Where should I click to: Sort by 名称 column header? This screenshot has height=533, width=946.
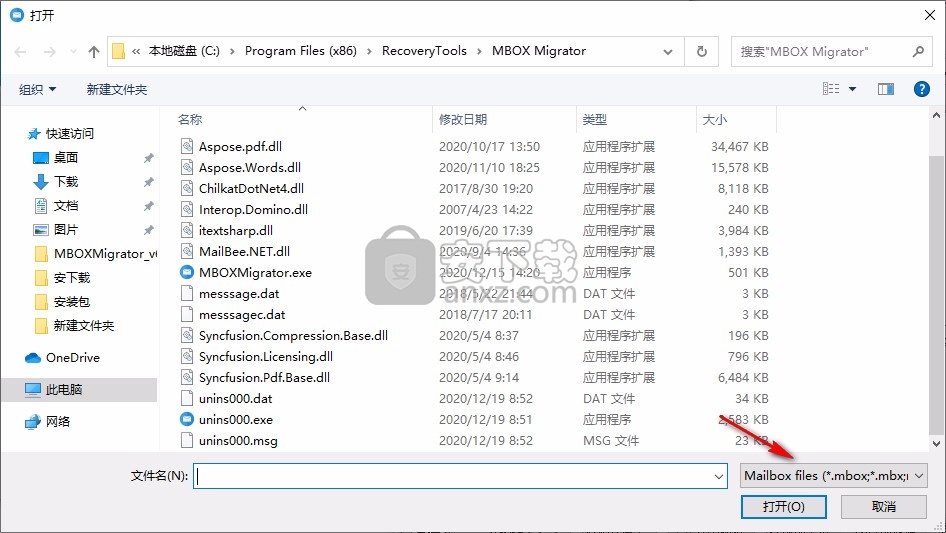[190, 120]
